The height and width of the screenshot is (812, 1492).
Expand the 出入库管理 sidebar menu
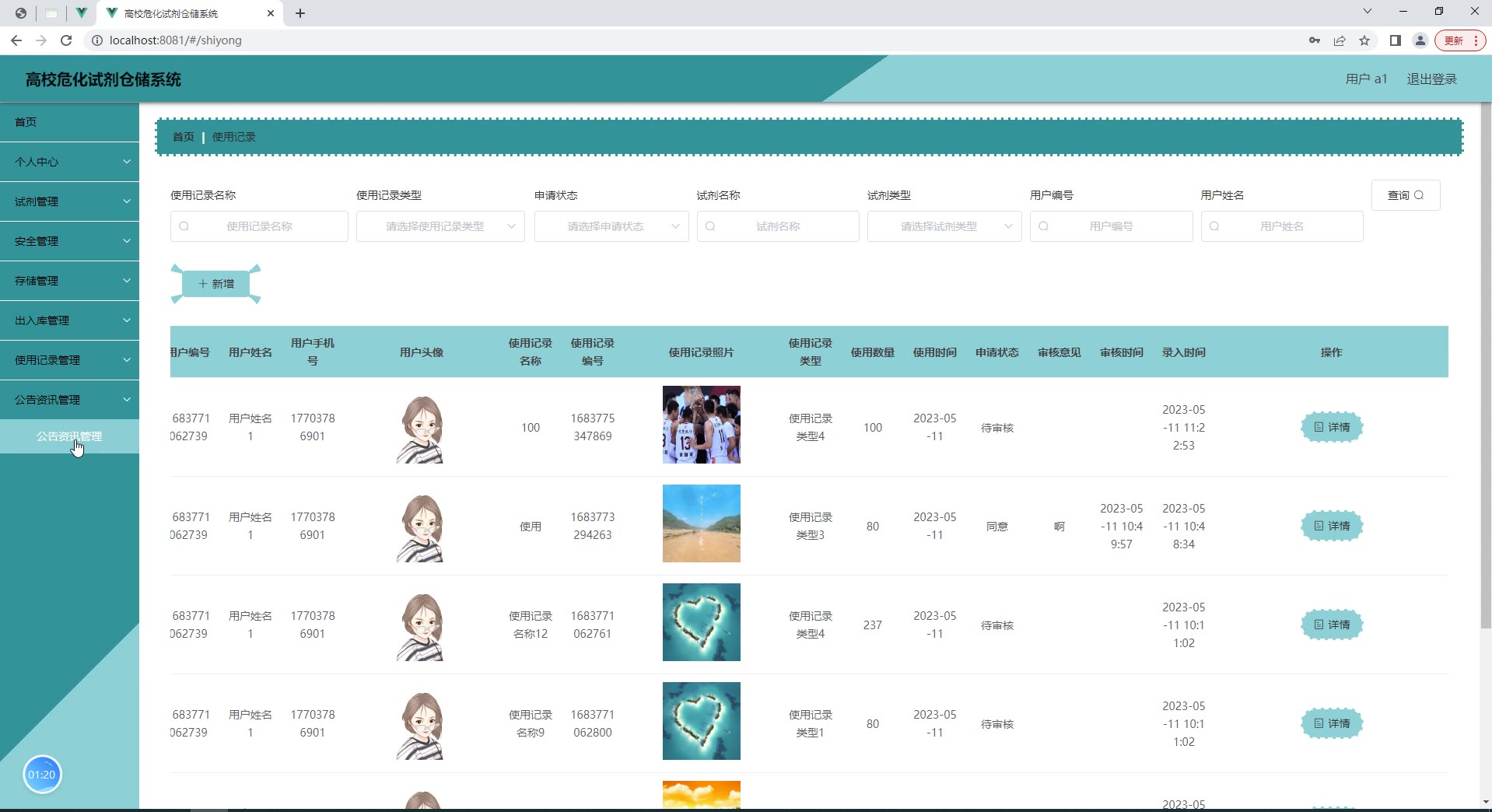pos(69,320)
